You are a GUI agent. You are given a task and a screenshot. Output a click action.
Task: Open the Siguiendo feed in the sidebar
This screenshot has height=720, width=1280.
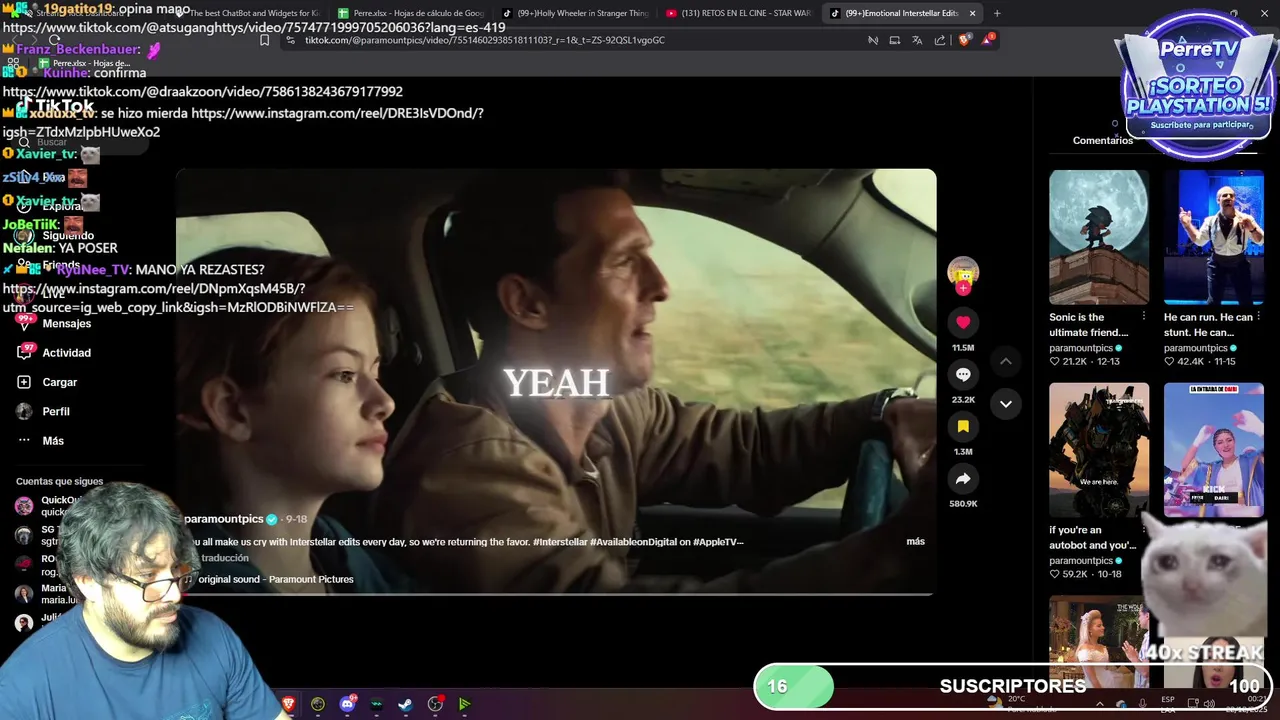coord(67,236)
